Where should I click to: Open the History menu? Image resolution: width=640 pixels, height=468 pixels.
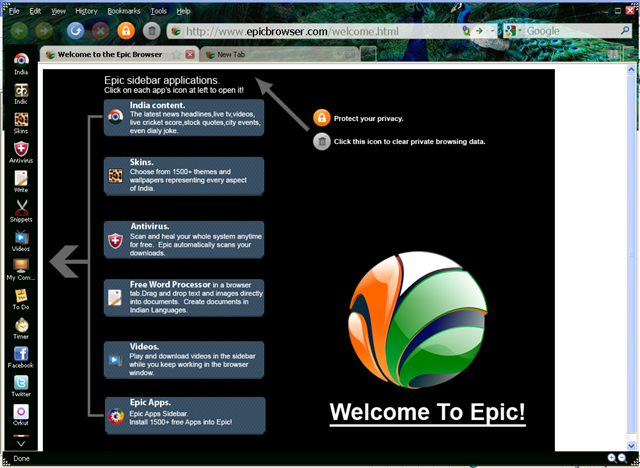pos(86,11)
